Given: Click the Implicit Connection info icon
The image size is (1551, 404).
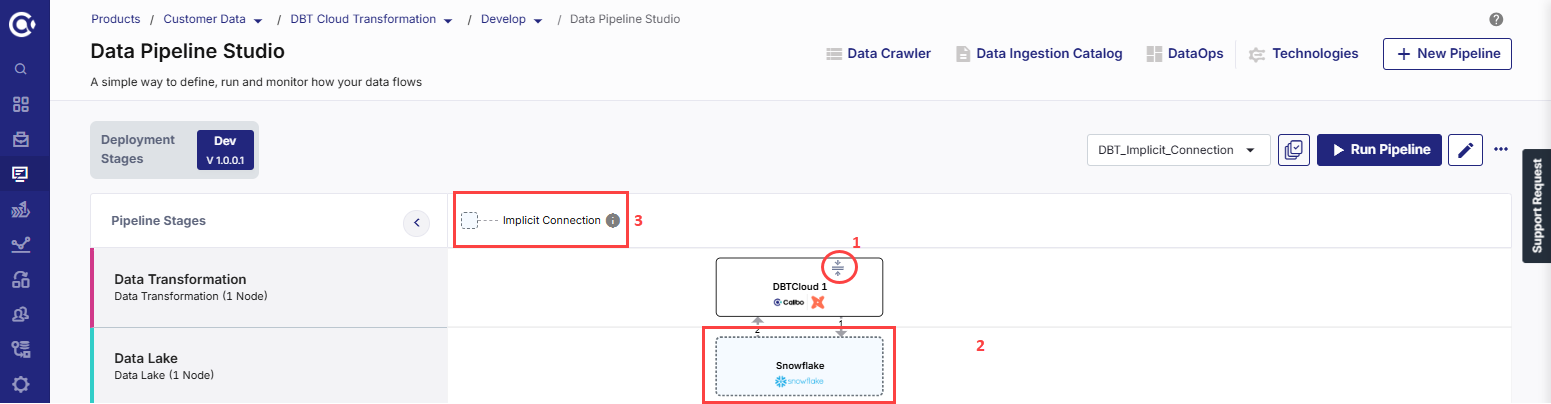Looking at the screenshot, I should point(613,220).
